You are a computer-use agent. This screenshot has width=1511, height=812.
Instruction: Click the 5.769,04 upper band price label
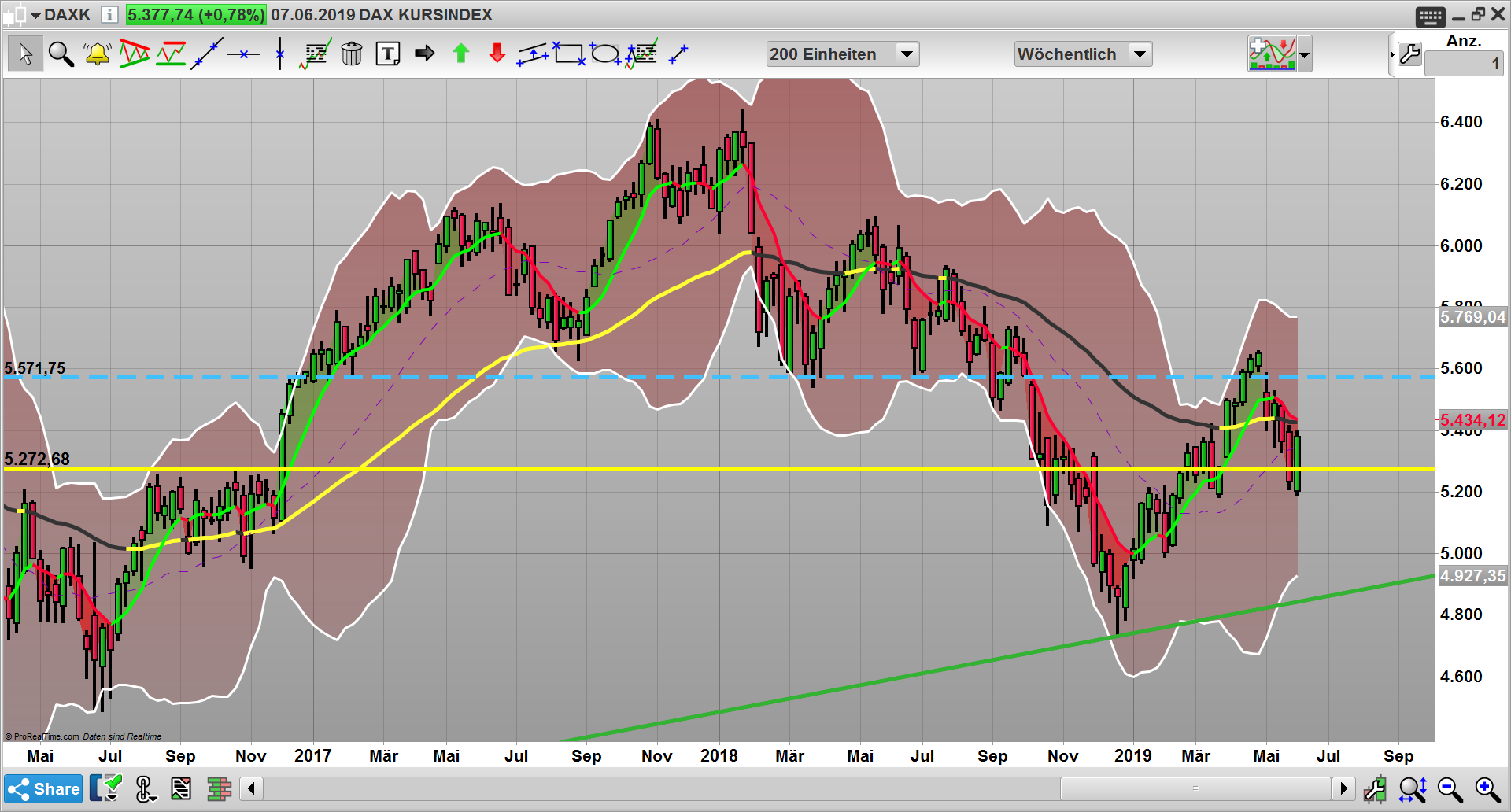[1472, 317]
